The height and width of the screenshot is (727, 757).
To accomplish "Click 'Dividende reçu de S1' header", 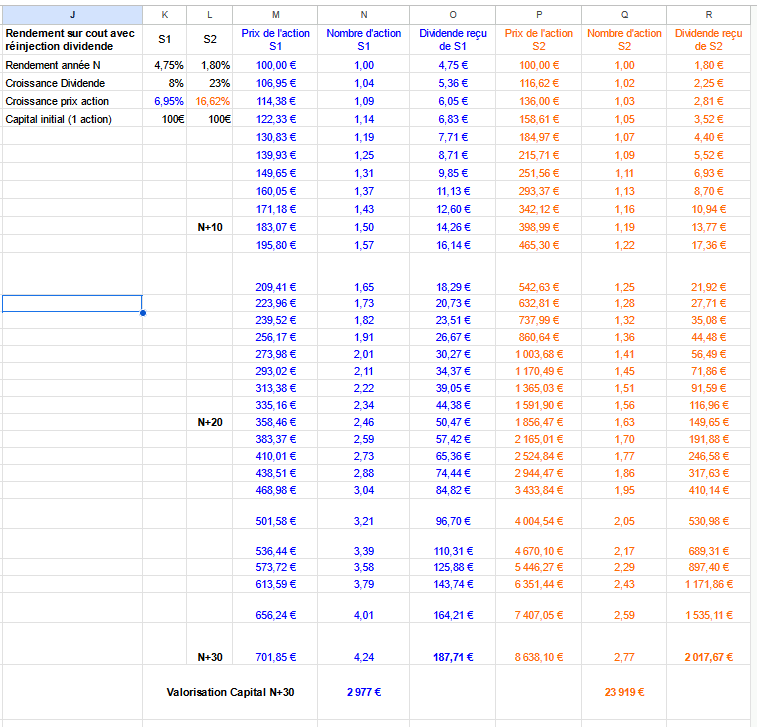I will [x=452, y=40].
